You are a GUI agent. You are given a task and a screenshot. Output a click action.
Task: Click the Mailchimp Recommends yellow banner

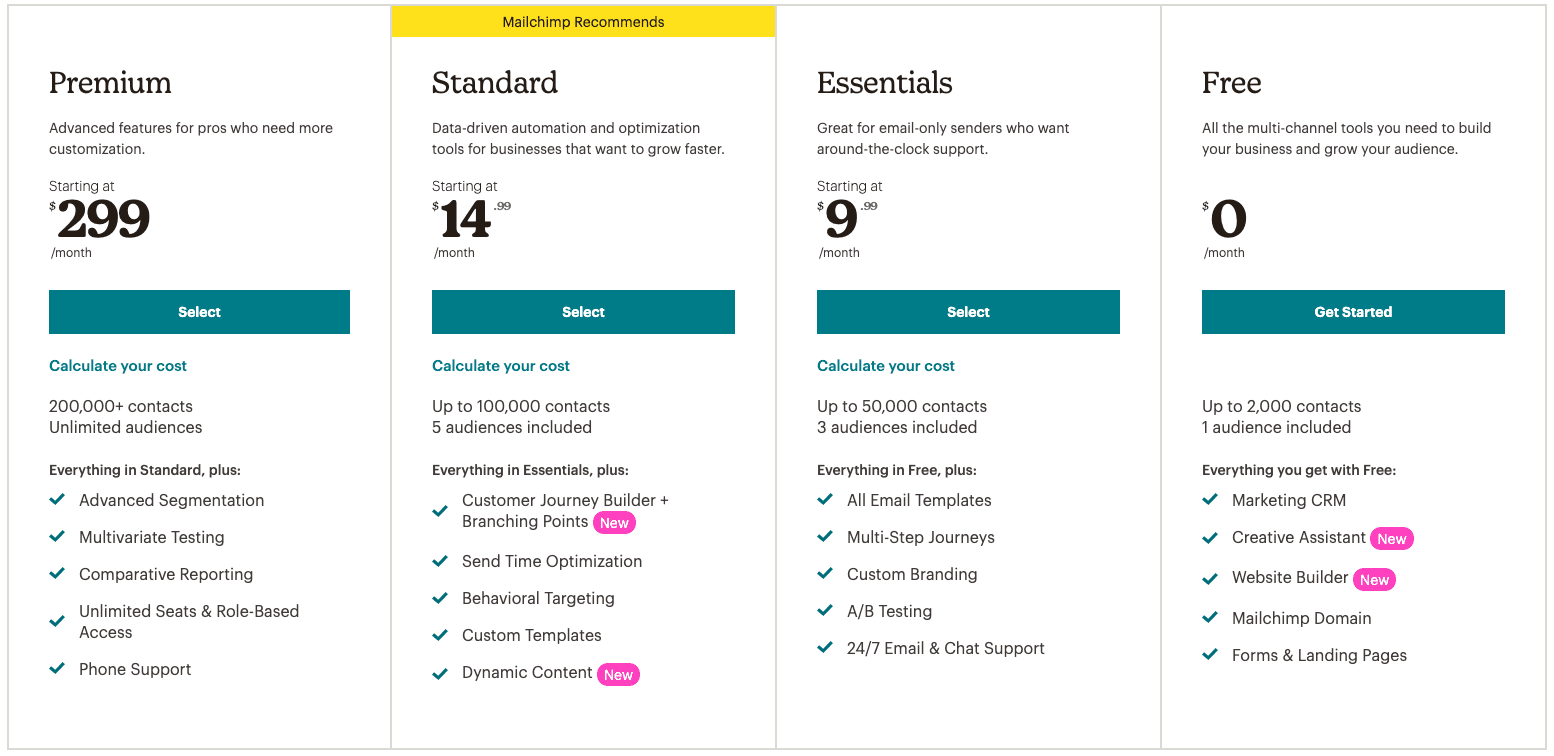583,22
